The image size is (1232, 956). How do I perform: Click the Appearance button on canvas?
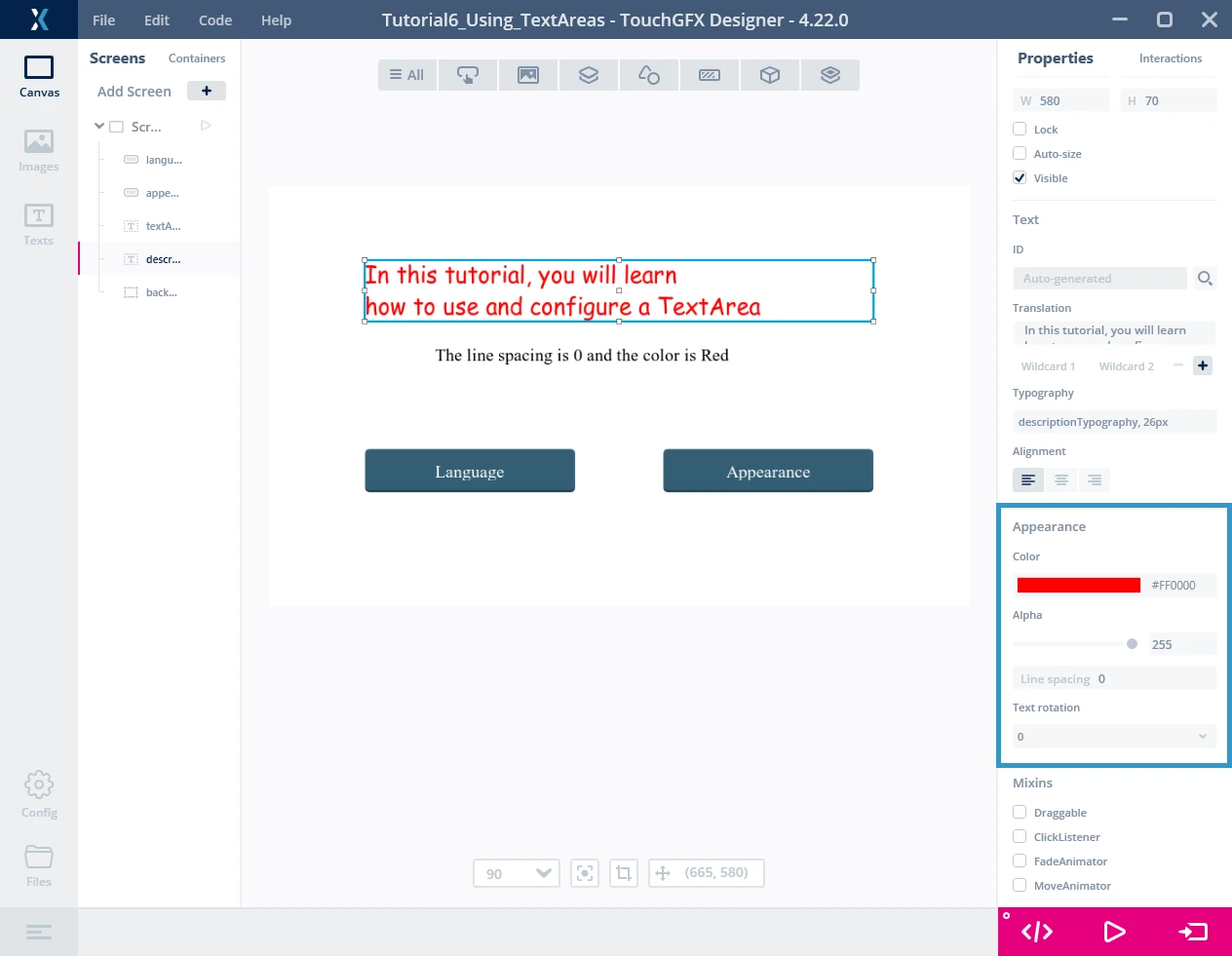[x=768, y=472]
